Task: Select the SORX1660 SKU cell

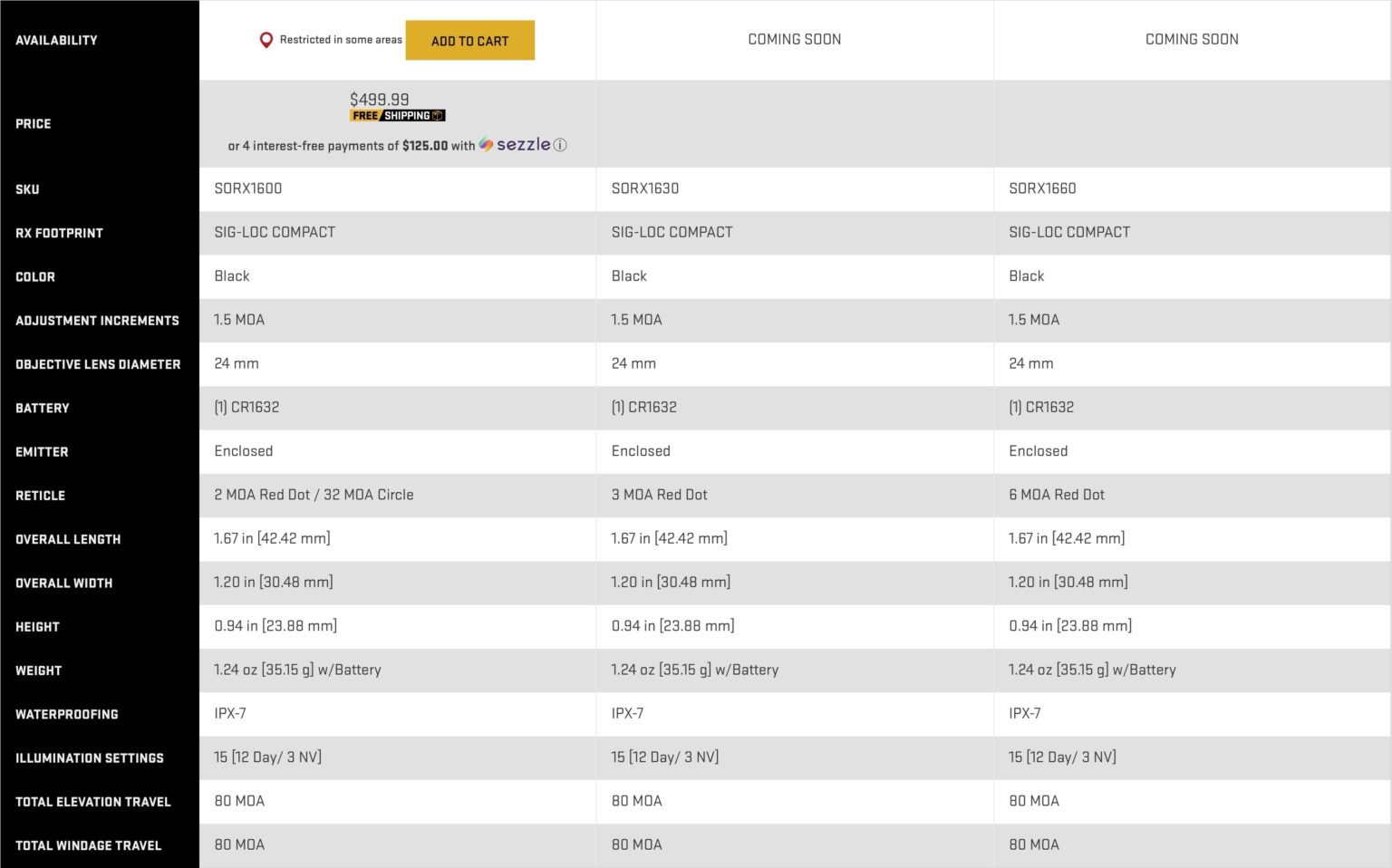Action: pos(1042,188)
